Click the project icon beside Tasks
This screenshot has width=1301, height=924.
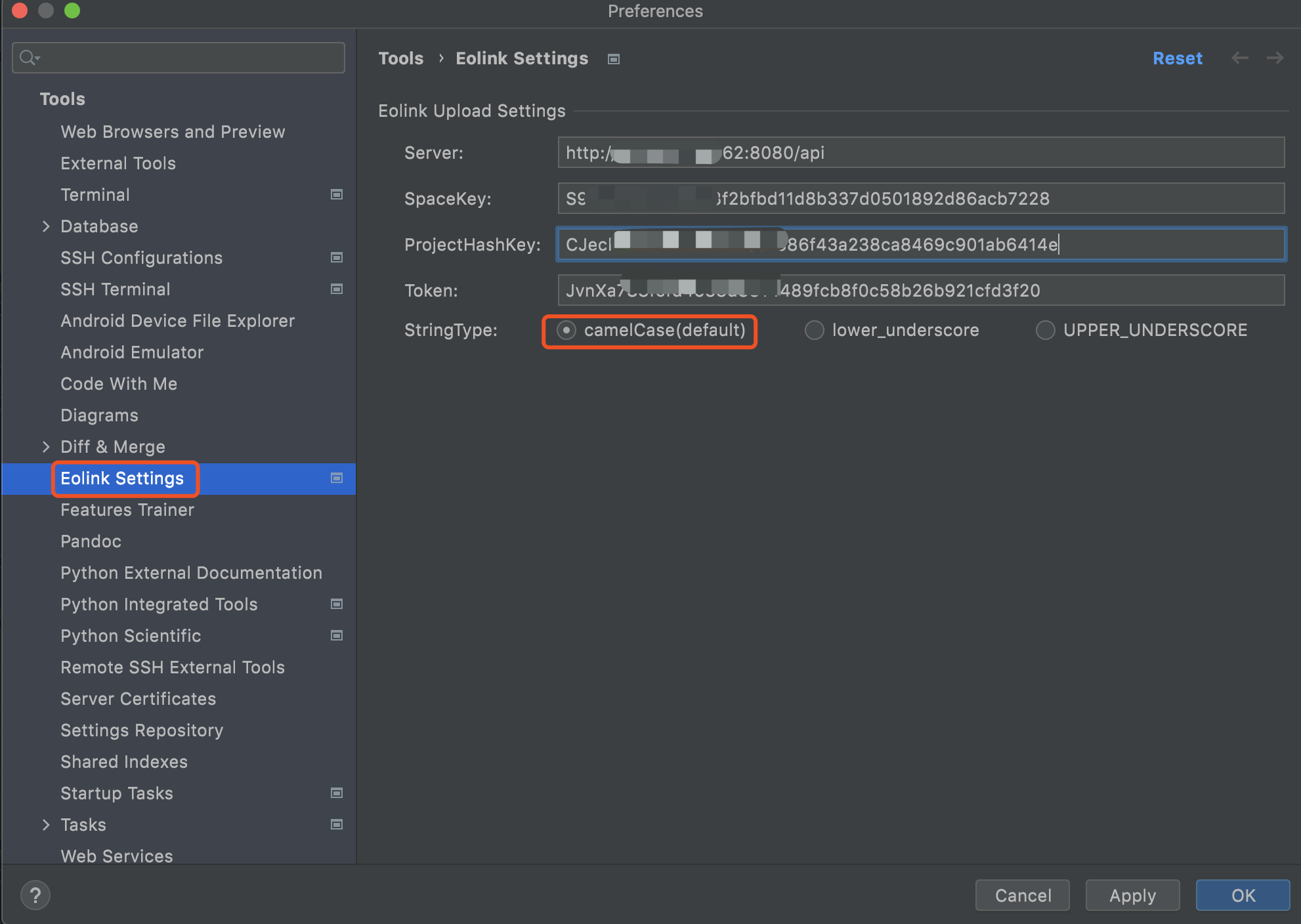coord(337,824)
